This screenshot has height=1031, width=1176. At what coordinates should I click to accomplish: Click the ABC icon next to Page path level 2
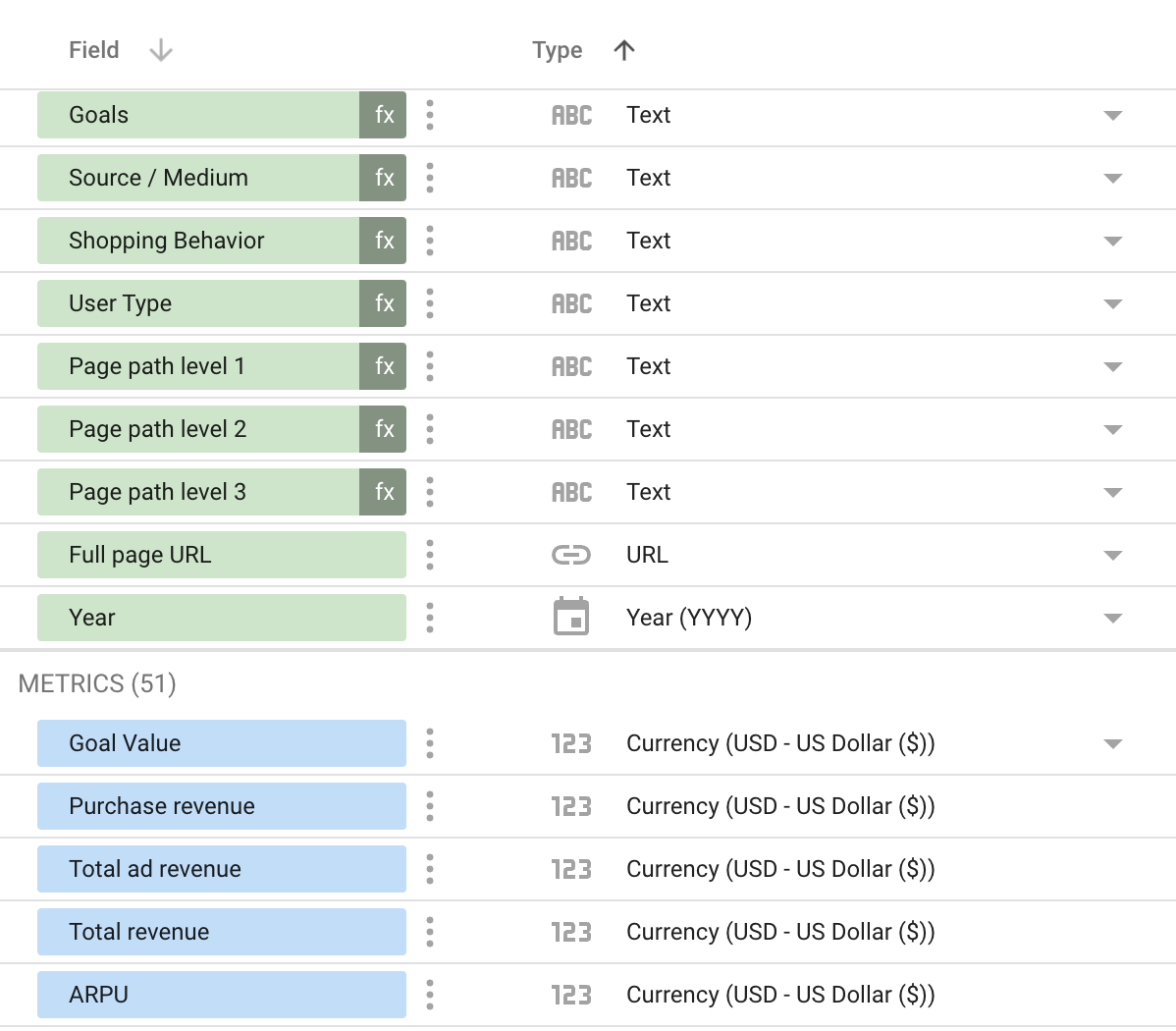pyautogui.click(x=571, y=428)
